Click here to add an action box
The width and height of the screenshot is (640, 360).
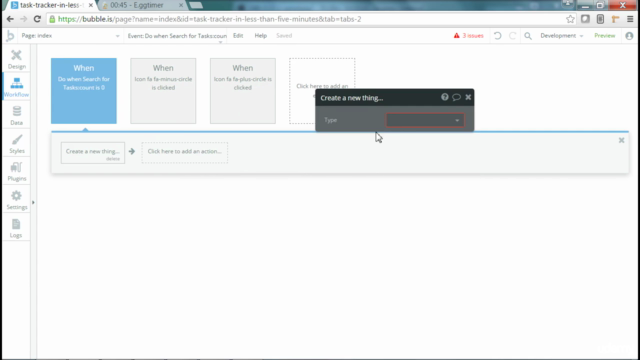click(184, 152)
